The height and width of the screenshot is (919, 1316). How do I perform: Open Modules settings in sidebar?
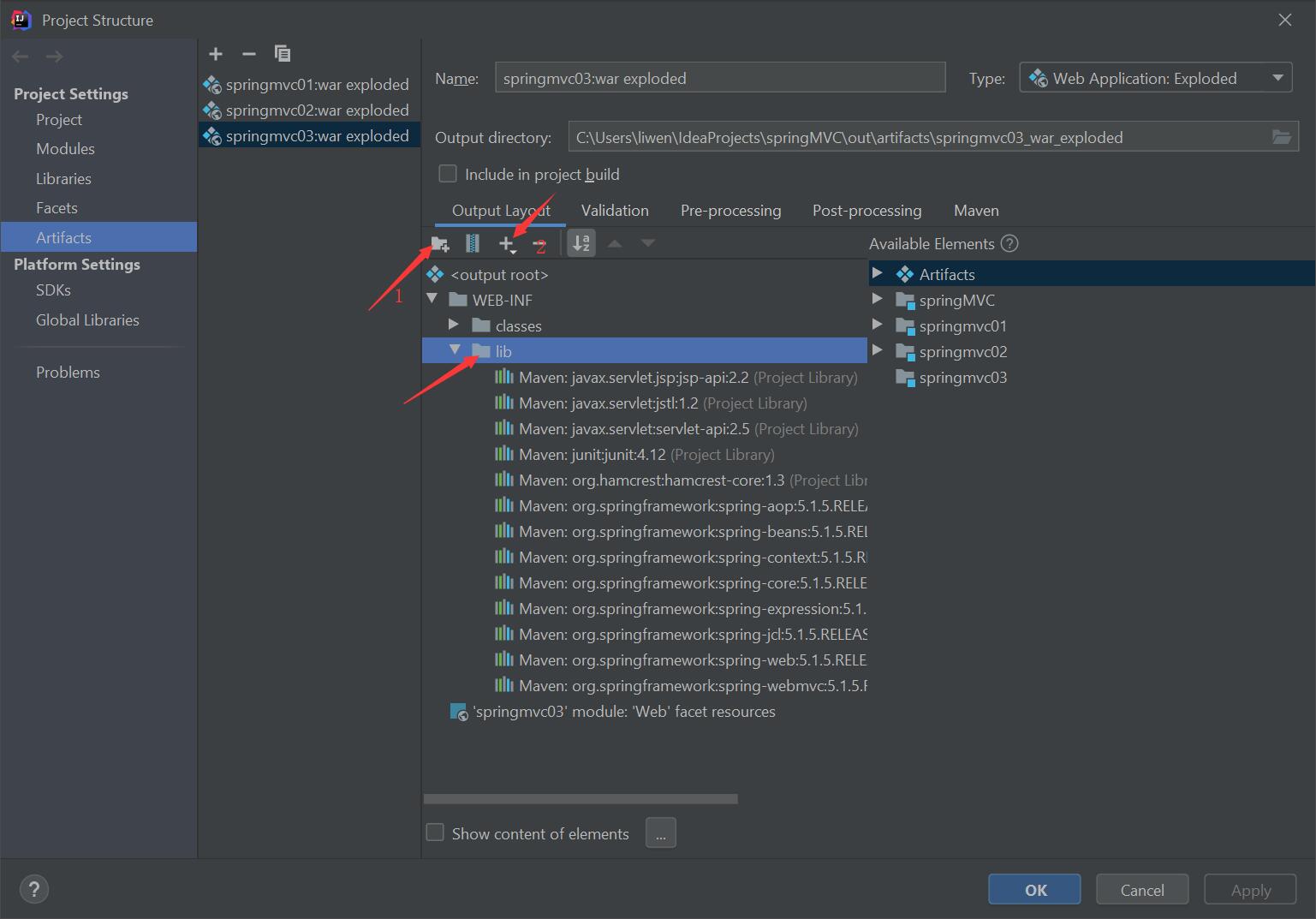65,149
